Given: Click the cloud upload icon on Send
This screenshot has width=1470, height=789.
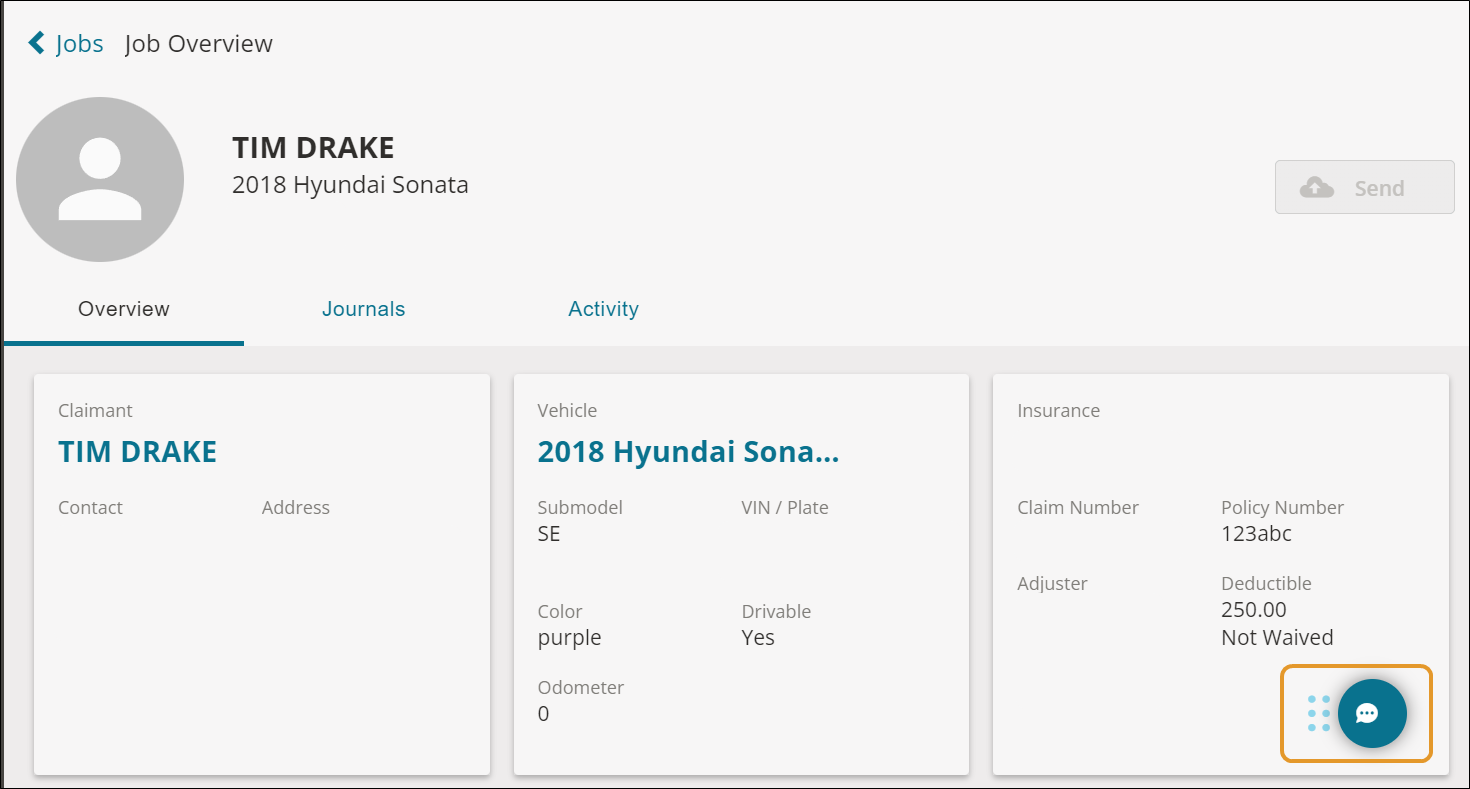Looking at the screenshot, I should pyautogui.click(x=1317, y=187).
